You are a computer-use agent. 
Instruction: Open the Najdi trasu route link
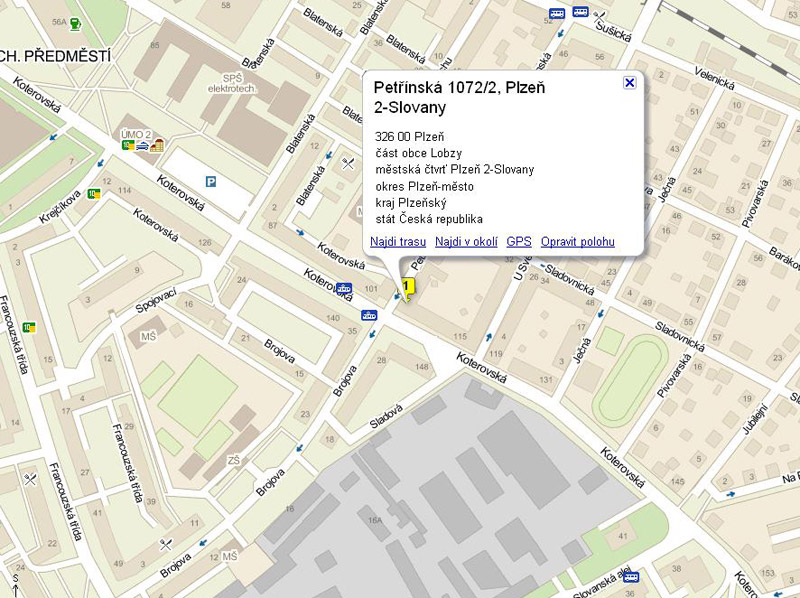pos(398,242)
